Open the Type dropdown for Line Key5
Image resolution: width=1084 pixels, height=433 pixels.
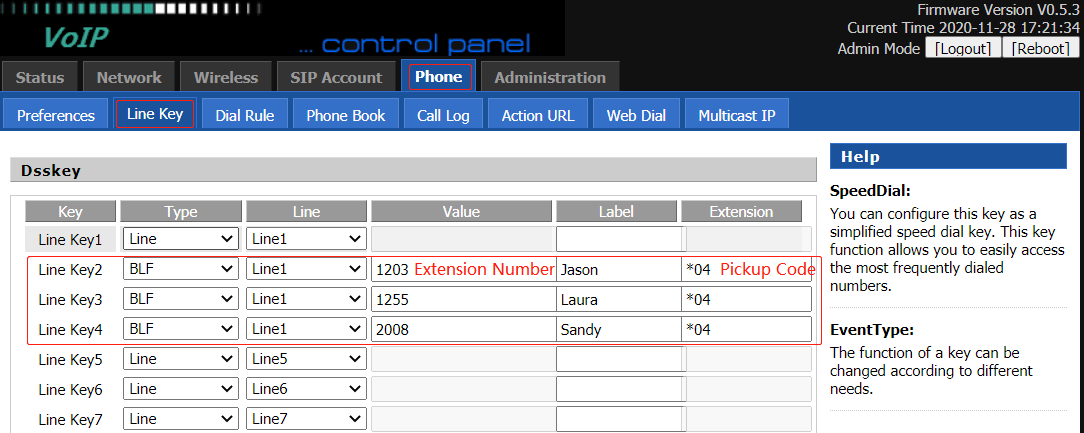click(x=180, y=359)
